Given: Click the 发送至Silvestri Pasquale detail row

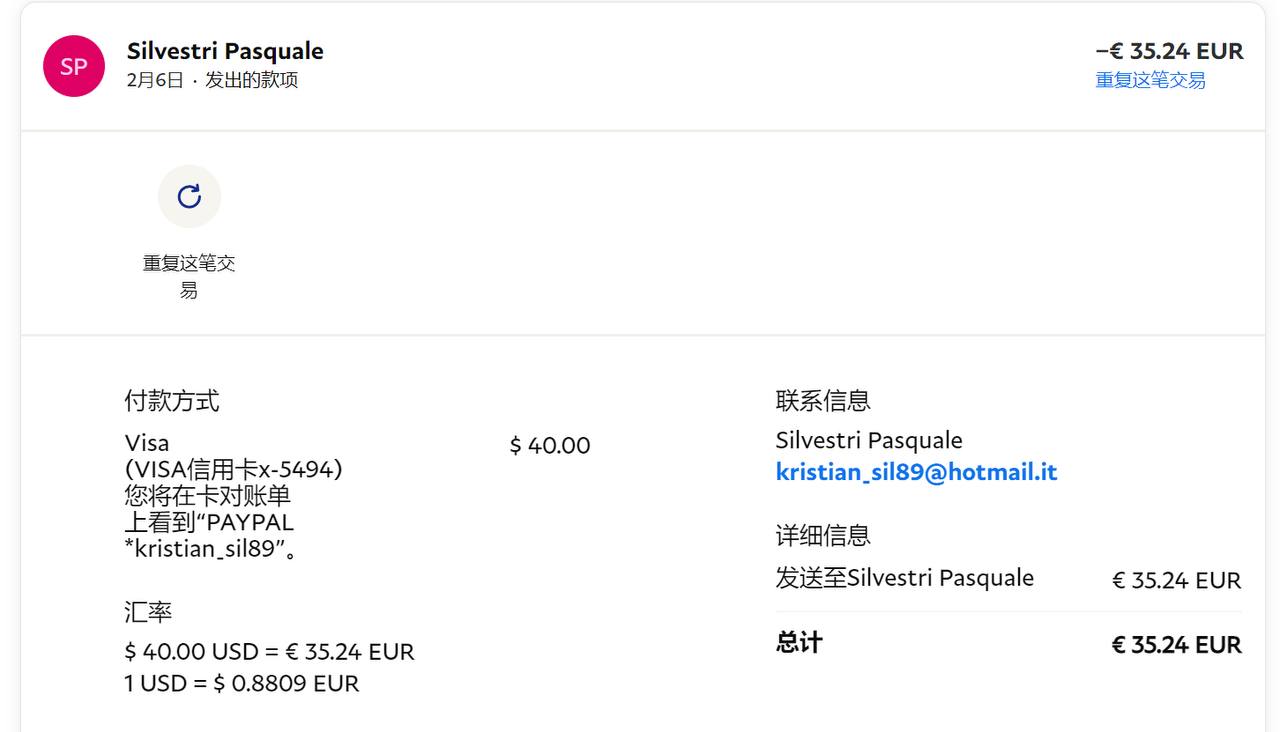Looking at the screenshot, I should (x=904, y=578).
